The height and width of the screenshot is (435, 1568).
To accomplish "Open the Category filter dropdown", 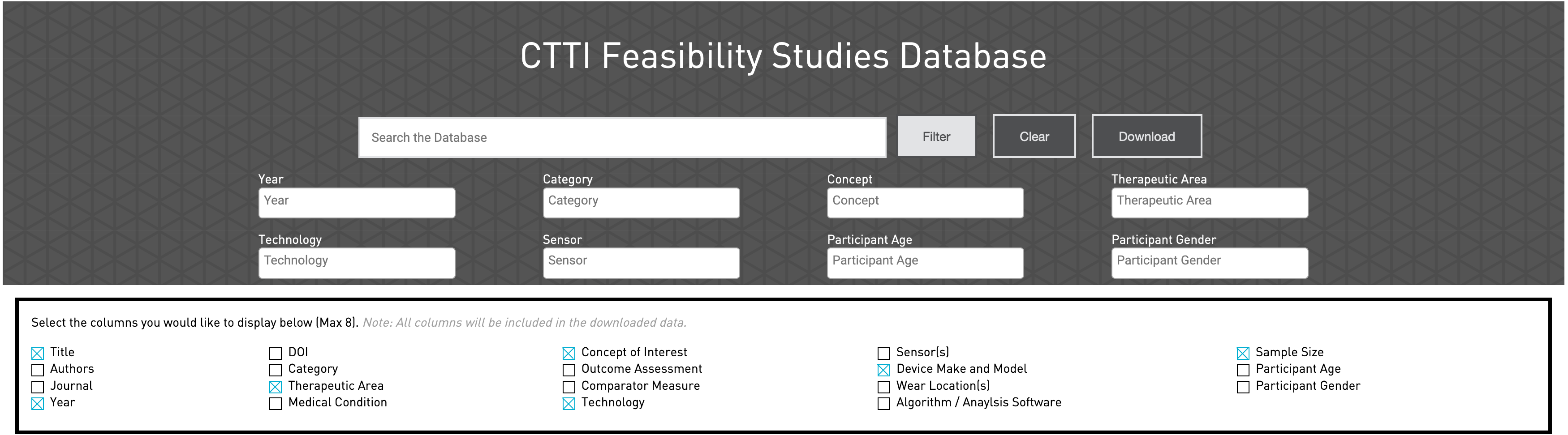I will click(640, 202).
